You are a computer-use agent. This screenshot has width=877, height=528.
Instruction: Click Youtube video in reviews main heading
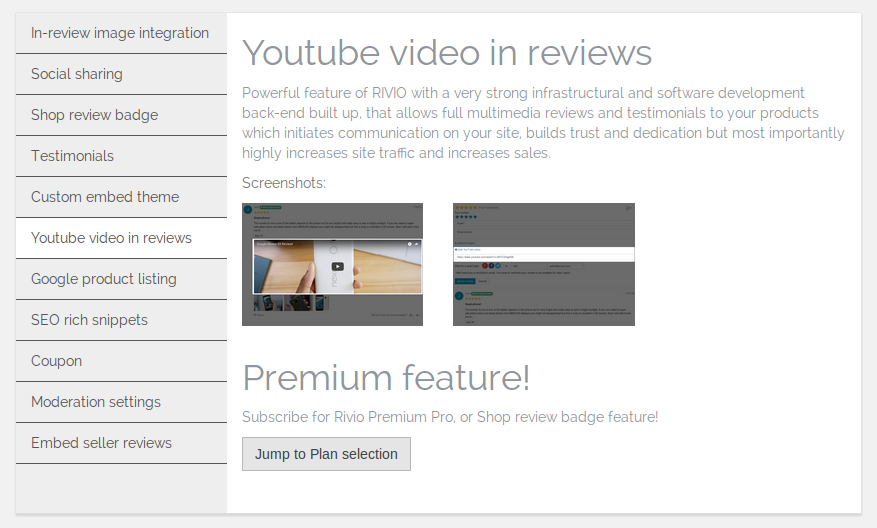pos(447,53)
